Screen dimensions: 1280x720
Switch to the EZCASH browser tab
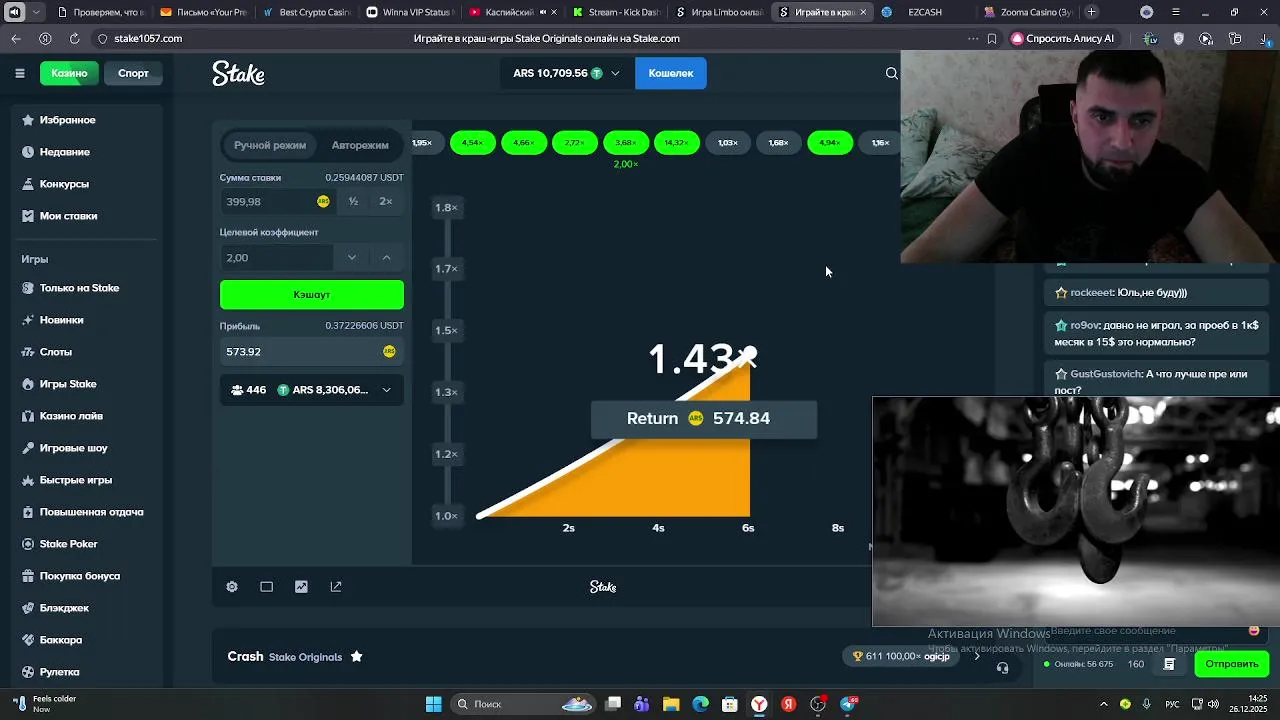click(x=925, y=12)
